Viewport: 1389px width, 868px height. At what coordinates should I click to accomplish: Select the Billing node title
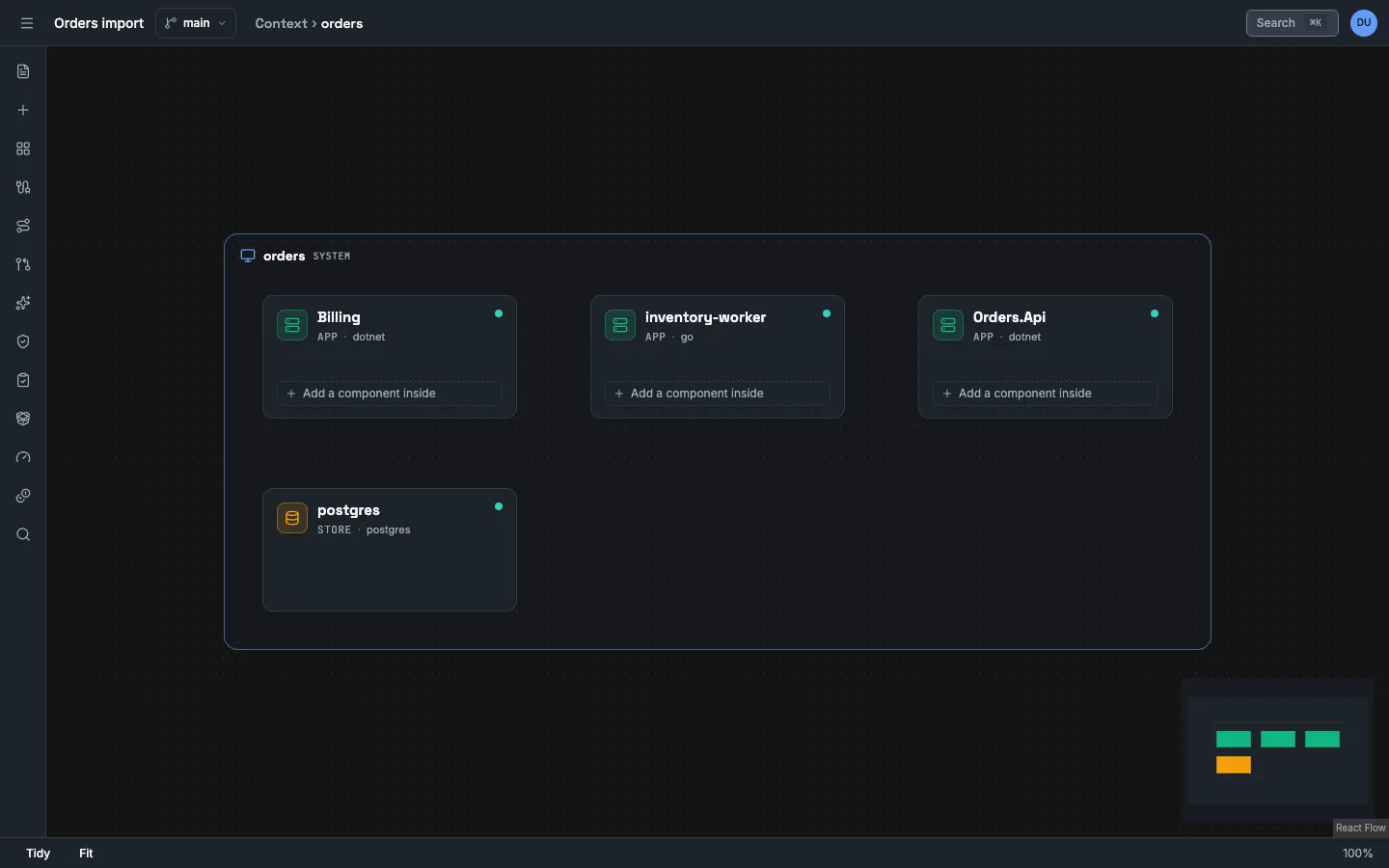(x=339, y=317)
